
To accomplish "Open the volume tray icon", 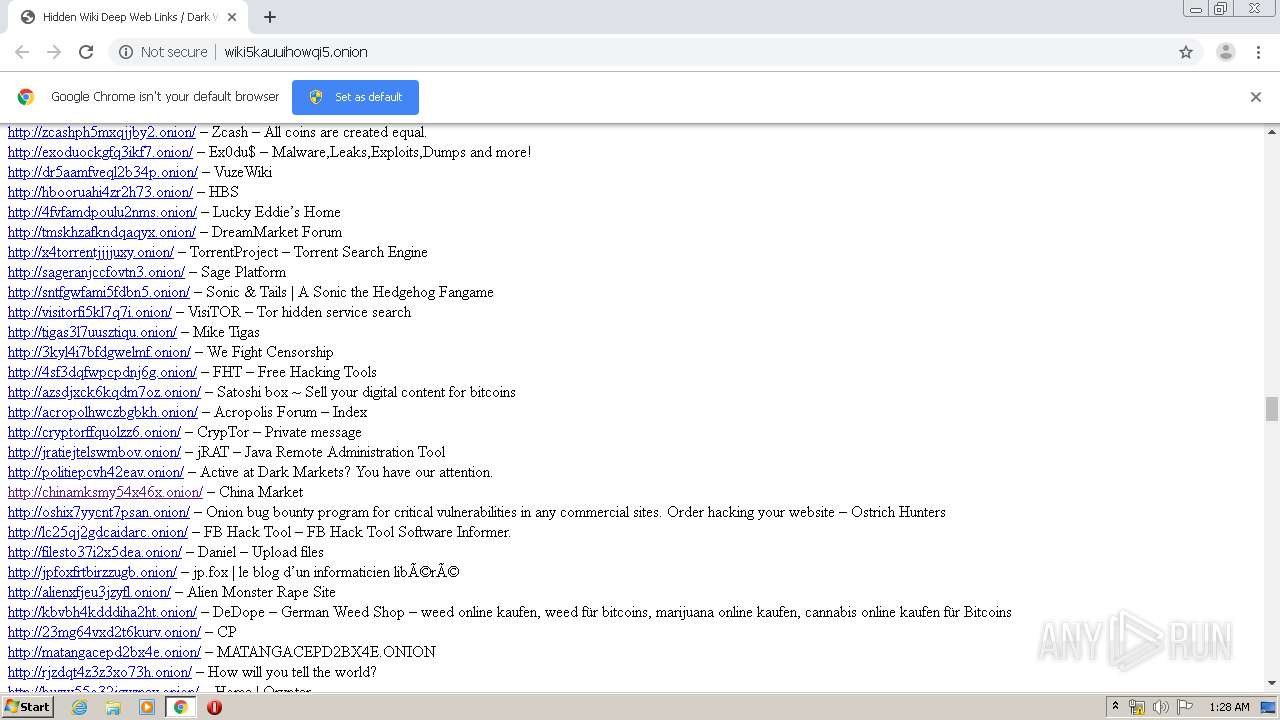I will pos(1161,707).
